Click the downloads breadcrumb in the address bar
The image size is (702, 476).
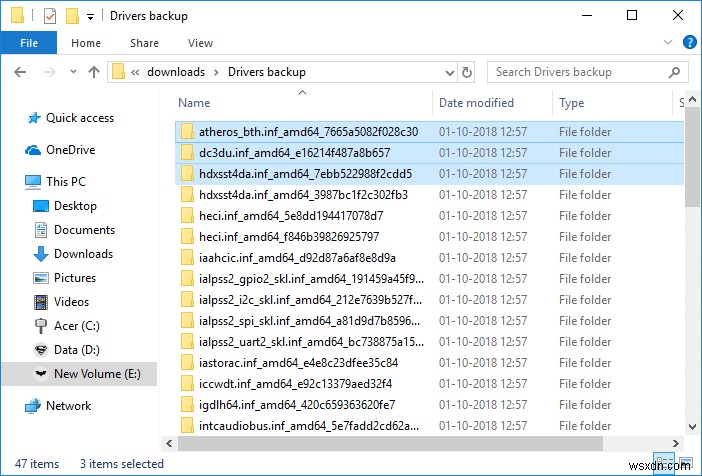(x=176, y=72)
